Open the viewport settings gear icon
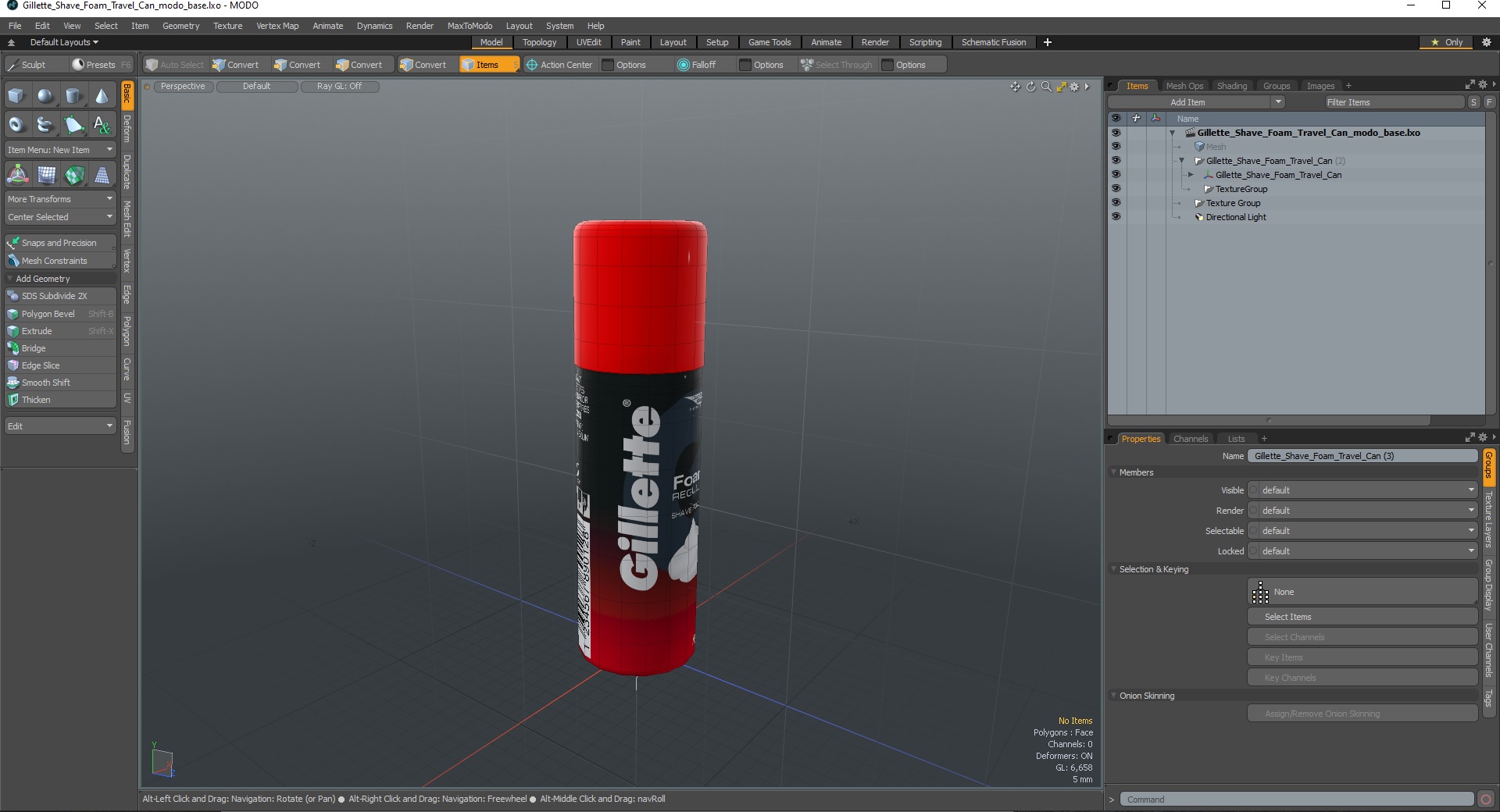Viewport: 1500px width, 812px height. 1074,87
